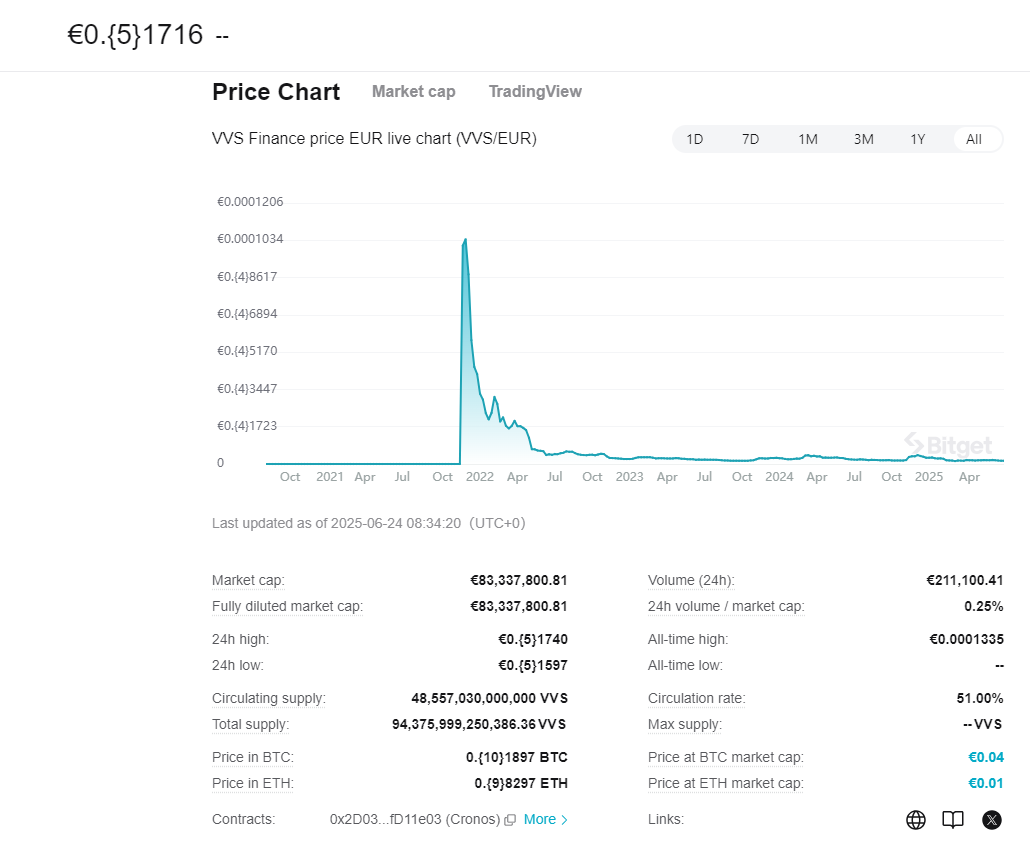This screenshot has width=1030, height=848.
Task: Click the 0.{10}1897 BTC value
Action: point(516,758)
